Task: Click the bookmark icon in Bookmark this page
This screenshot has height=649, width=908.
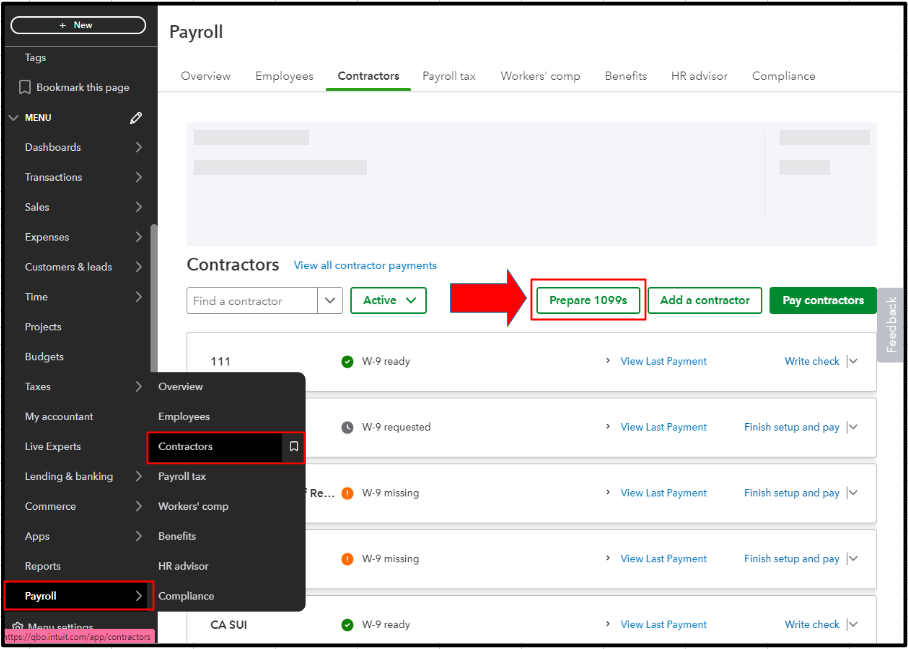Action: (24, 87)
